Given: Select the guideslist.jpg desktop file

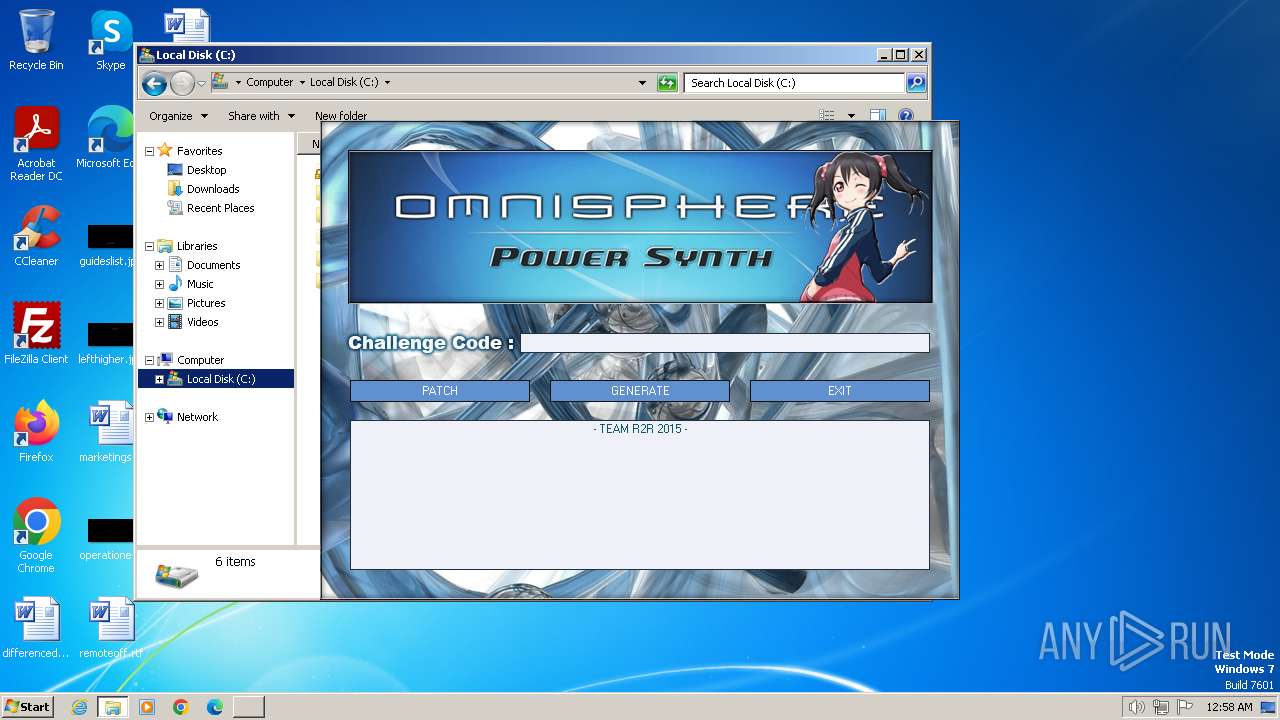Looking at the screenshot, I should coord(106,244).
